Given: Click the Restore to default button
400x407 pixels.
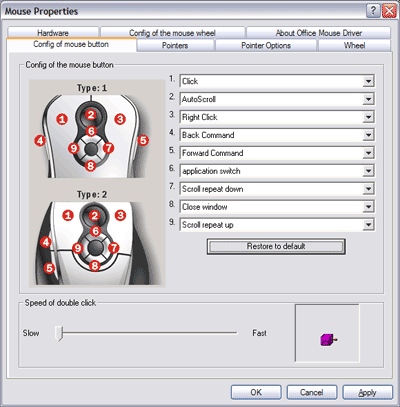Looking at the screenshot, I should [276, 246].
